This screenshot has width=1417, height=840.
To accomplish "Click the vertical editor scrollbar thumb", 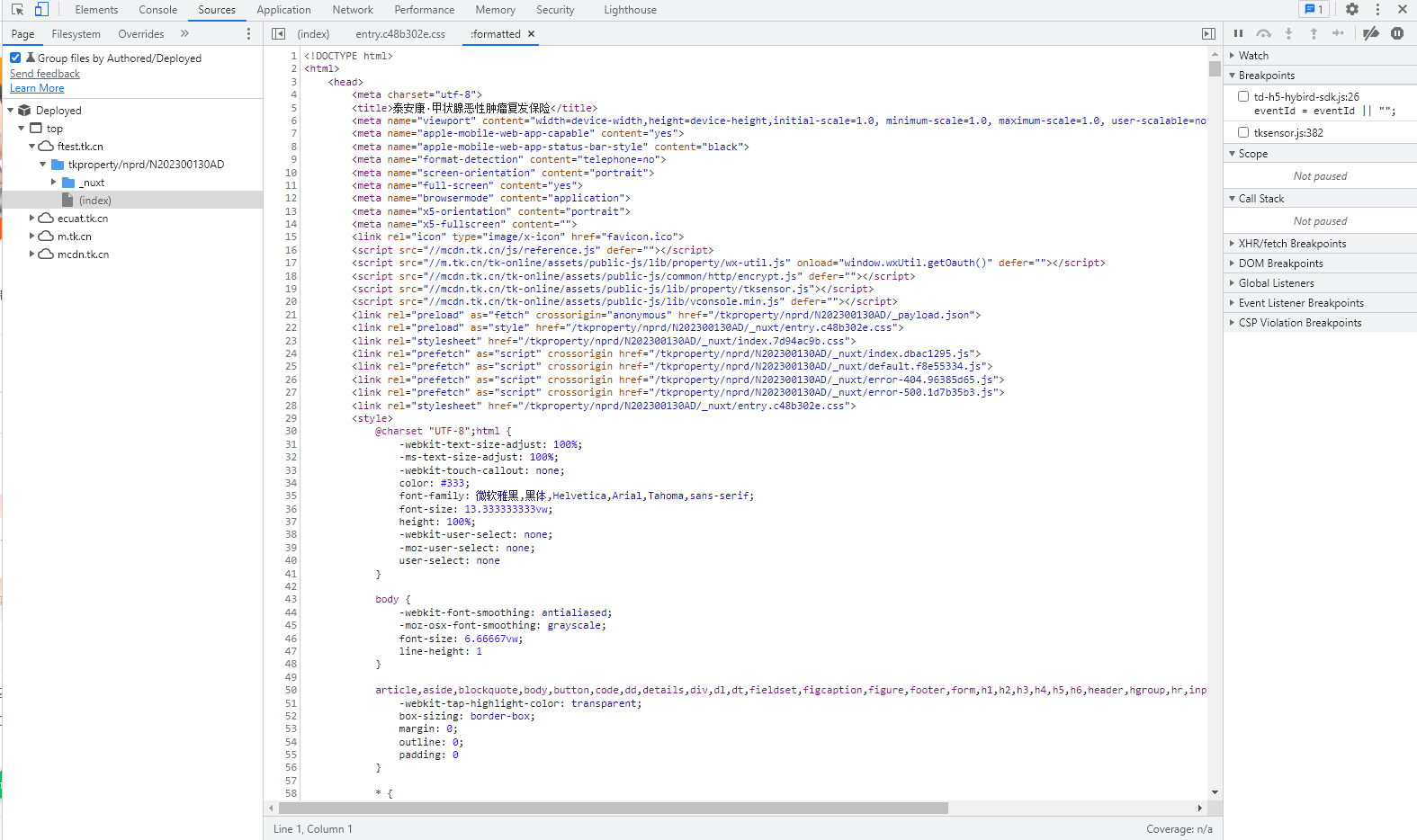I will [1215, 68].
